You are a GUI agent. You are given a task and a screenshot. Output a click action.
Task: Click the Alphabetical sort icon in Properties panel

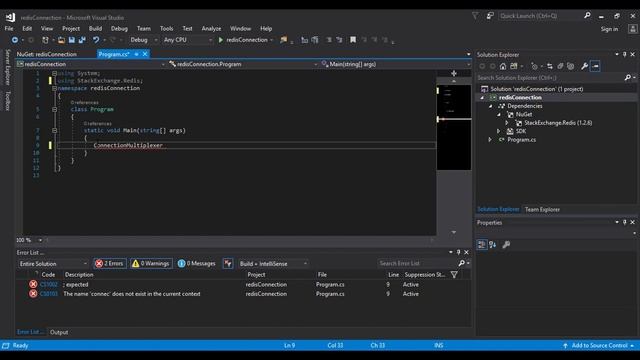point(493,244)
